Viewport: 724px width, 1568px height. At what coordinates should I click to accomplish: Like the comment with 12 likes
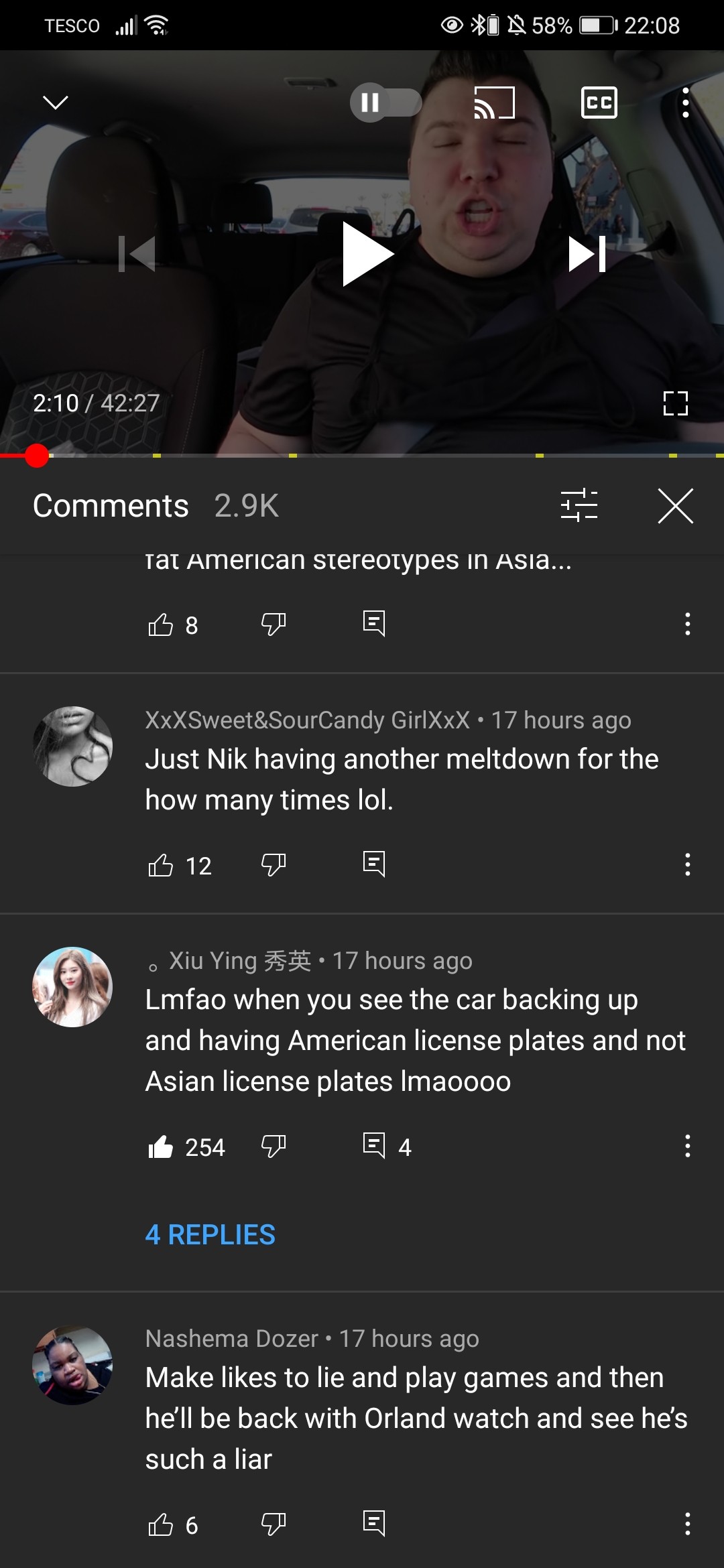click(x=161, y=865)
